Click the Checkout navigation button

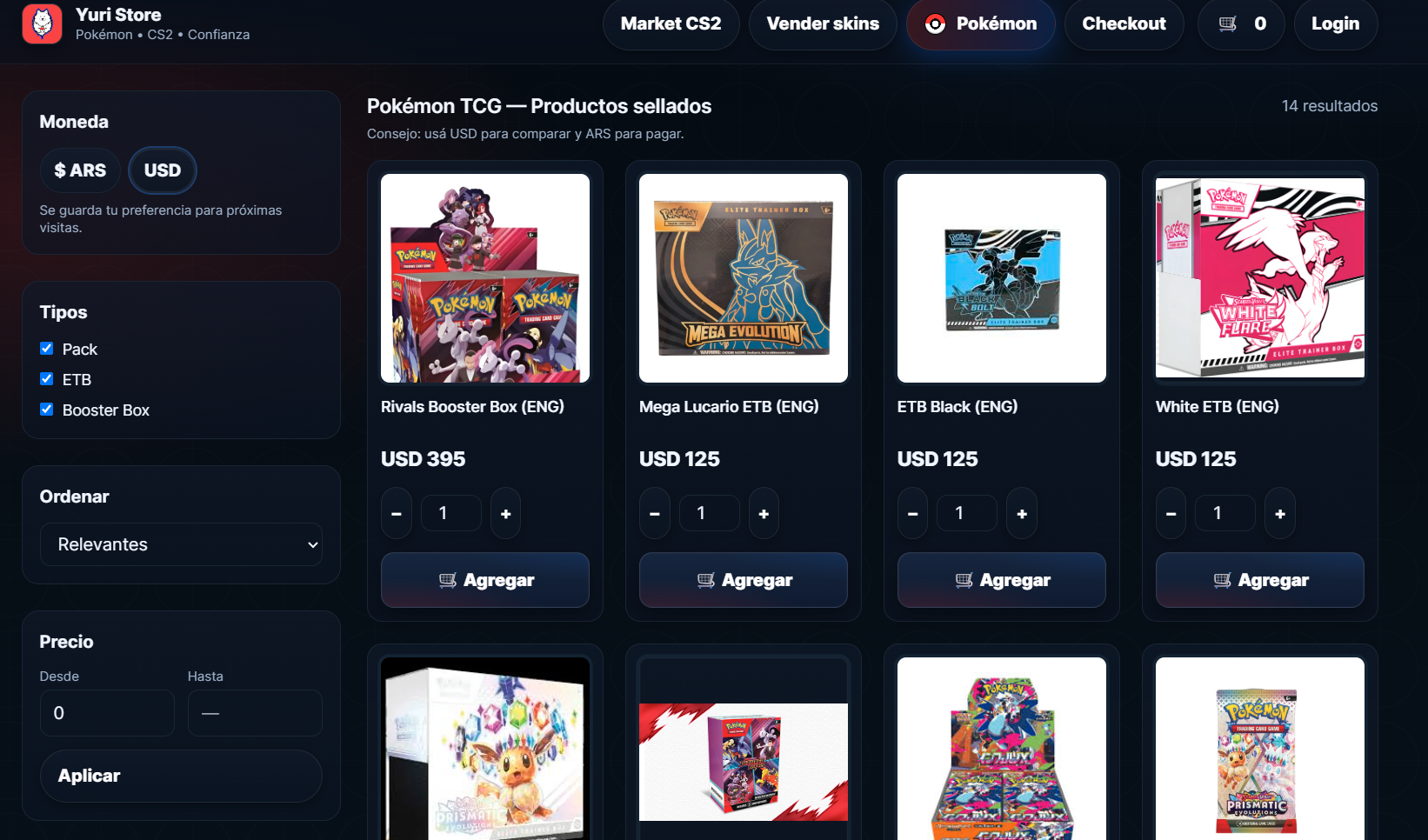pyautogui.click(x=1124, y=23)
